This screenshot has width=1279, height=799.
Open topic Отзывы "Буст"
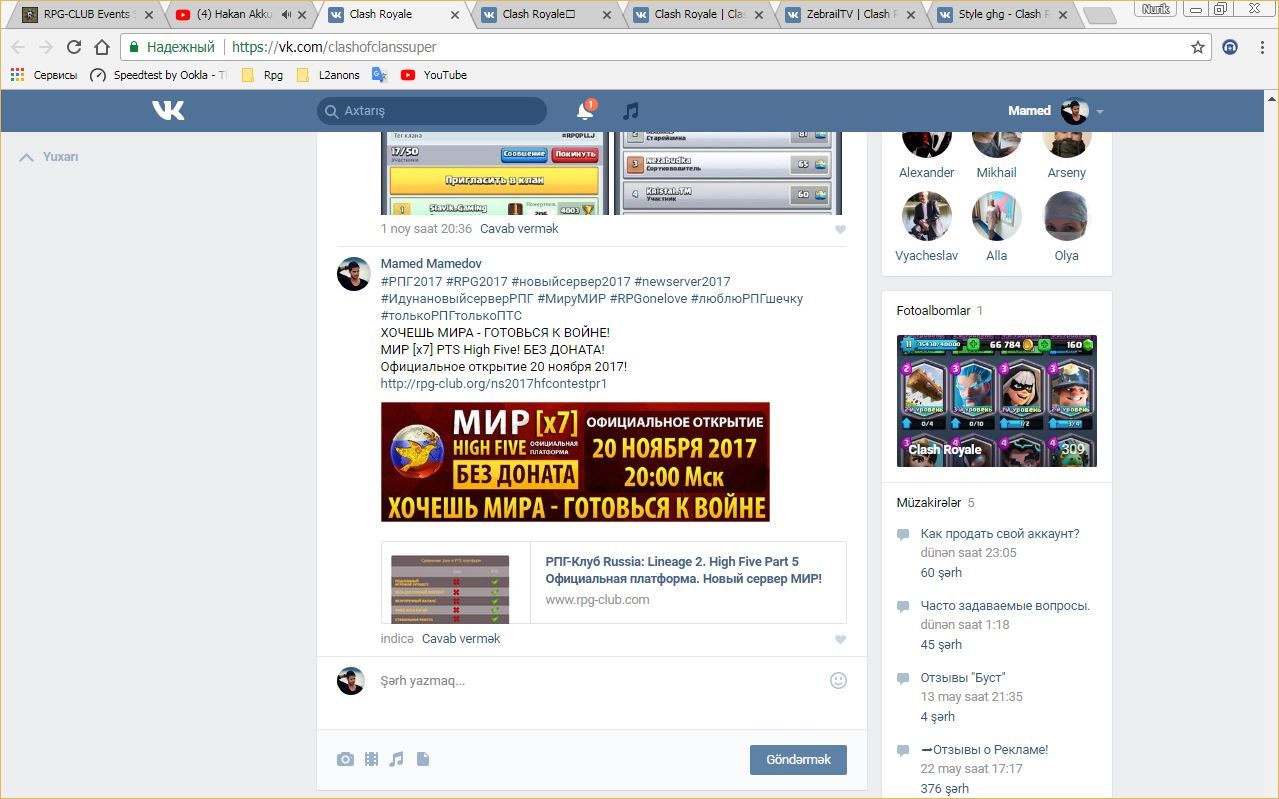963,678
